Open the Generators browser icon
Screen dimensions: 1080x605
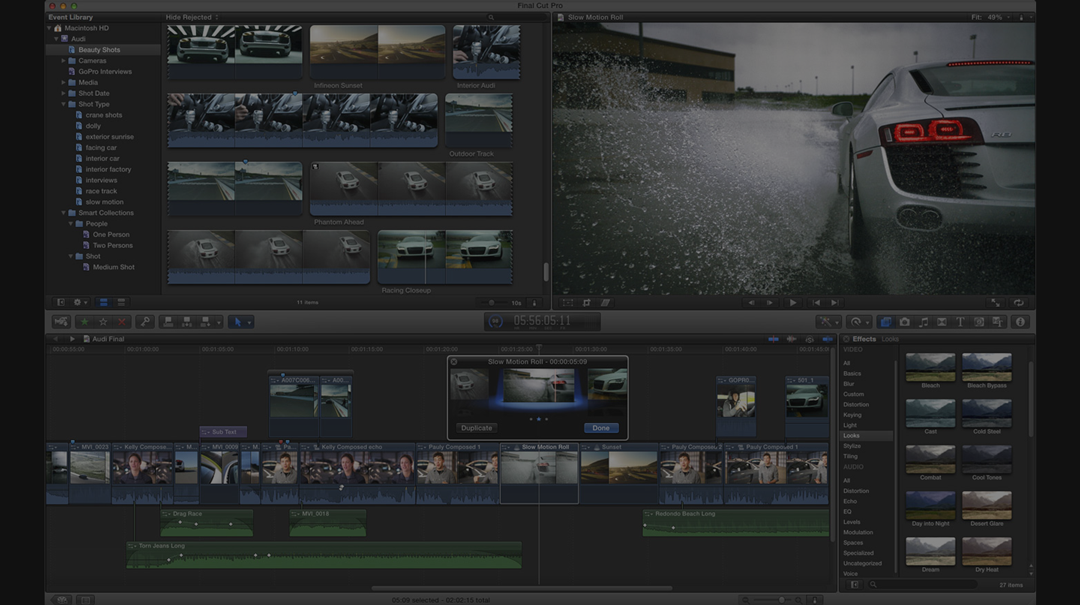(979, 322)
